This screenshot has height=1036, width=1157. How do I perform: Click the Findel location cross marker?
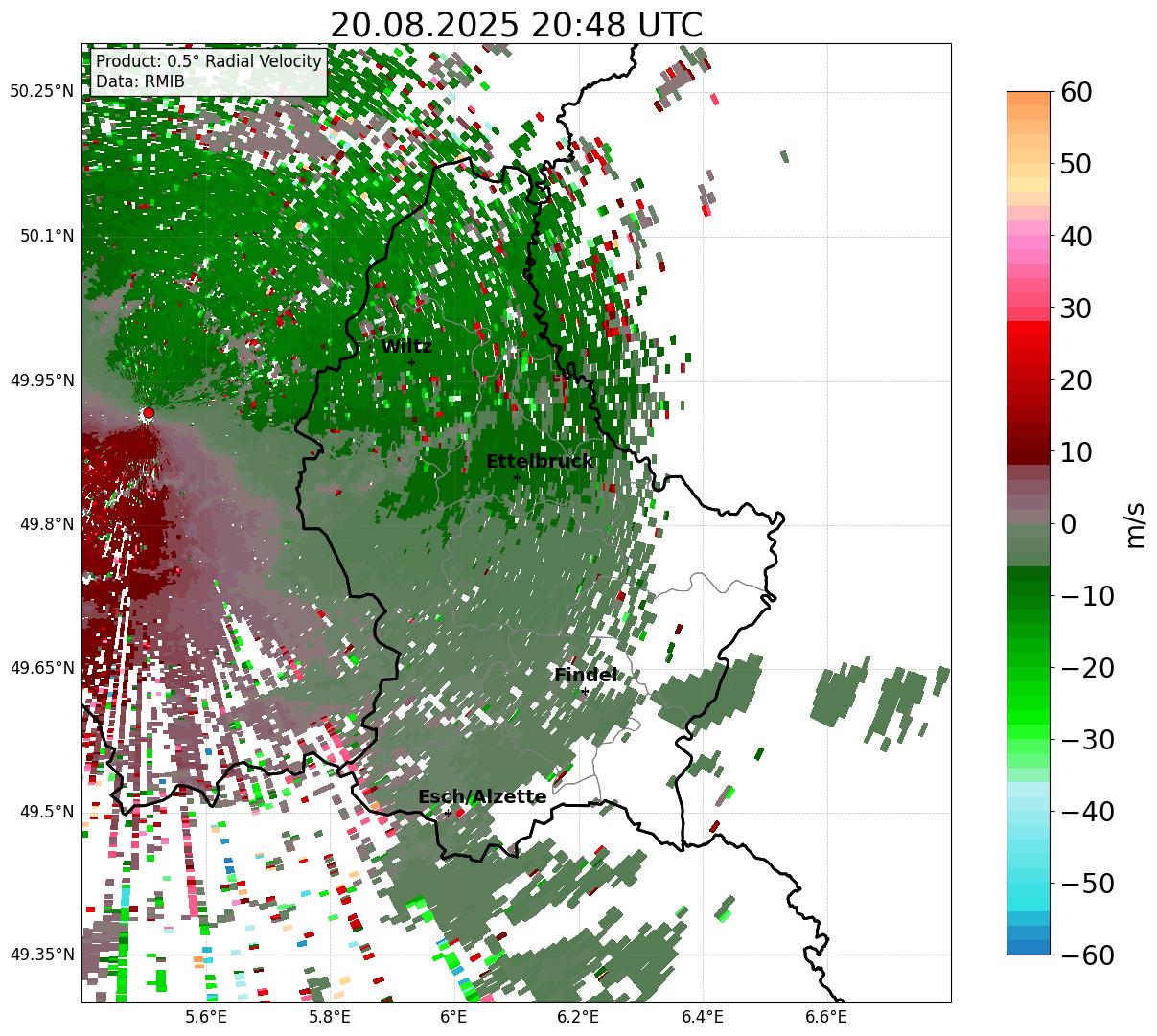pyautogui.click(x=585, y=691)
